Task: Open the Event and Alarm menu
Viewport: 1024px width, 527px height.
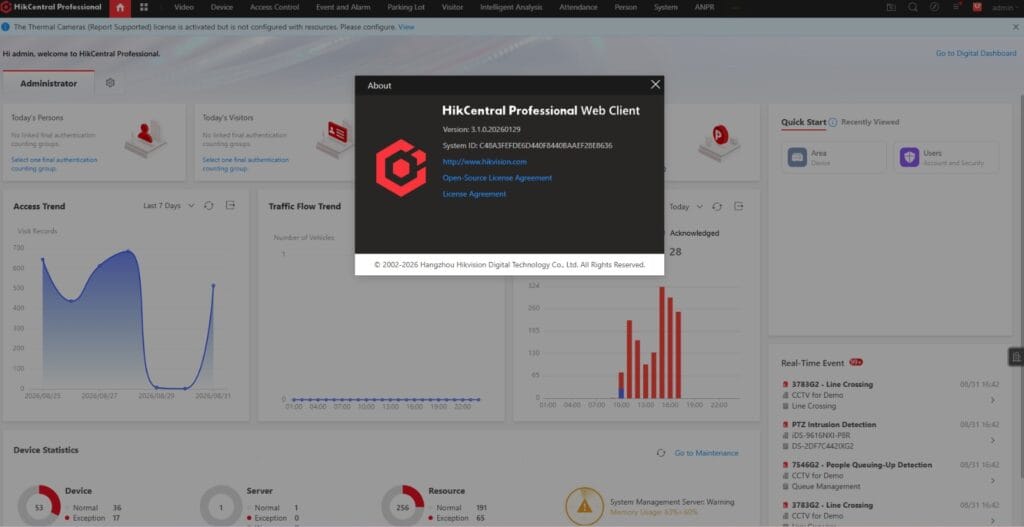Action: tap(343, 7)
